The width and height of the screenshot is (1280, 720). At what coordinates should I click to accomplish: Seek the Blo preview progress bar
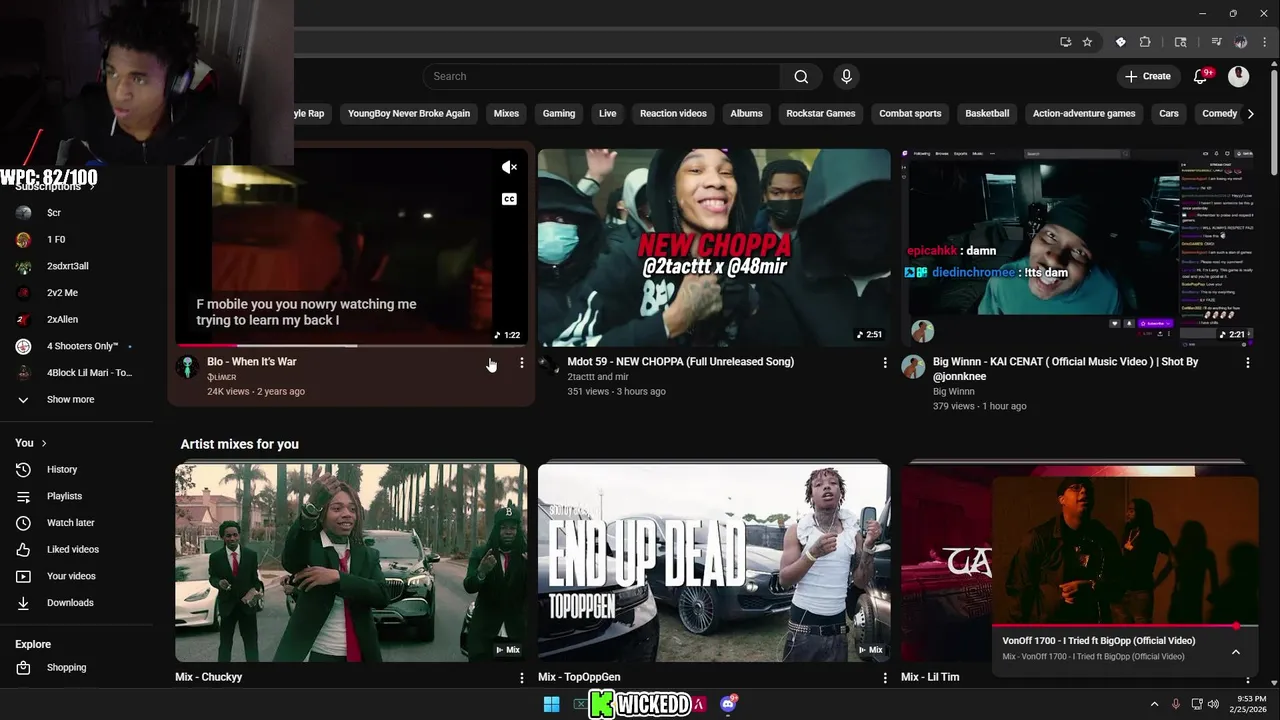[x=351, y=345]
